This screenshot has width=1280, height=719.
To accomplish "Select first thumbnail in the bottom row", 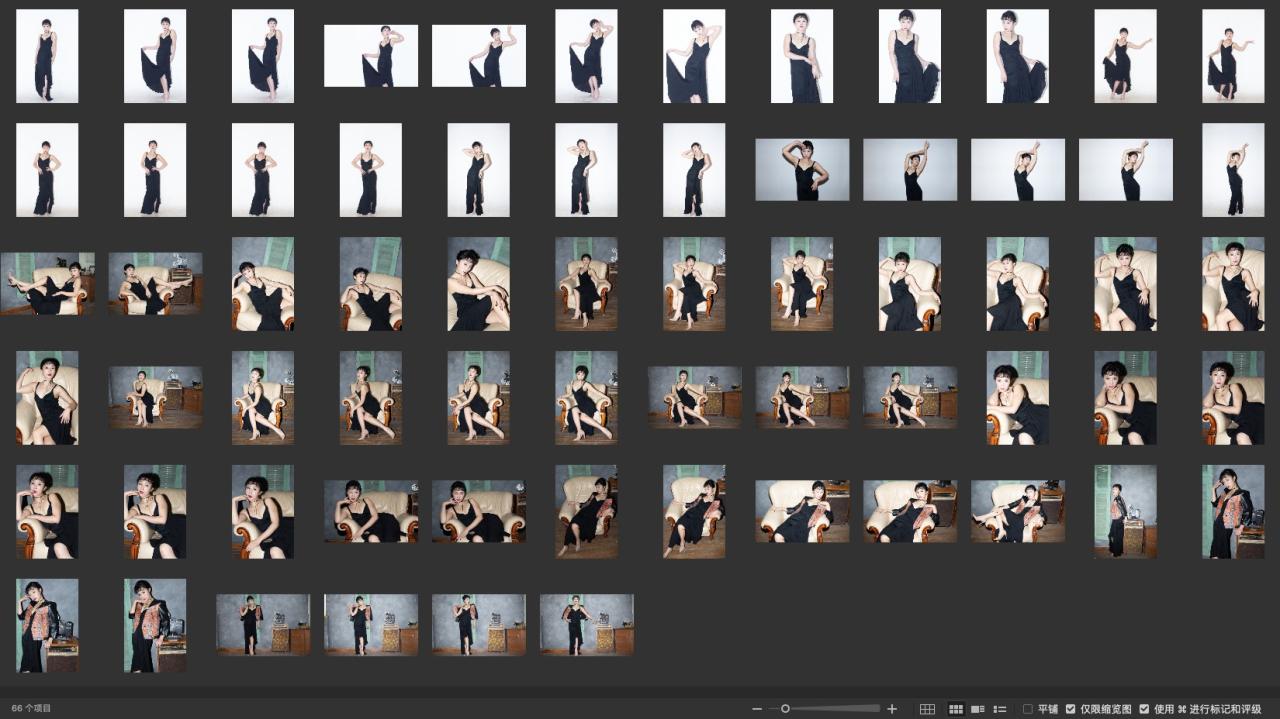I will 47,625.
